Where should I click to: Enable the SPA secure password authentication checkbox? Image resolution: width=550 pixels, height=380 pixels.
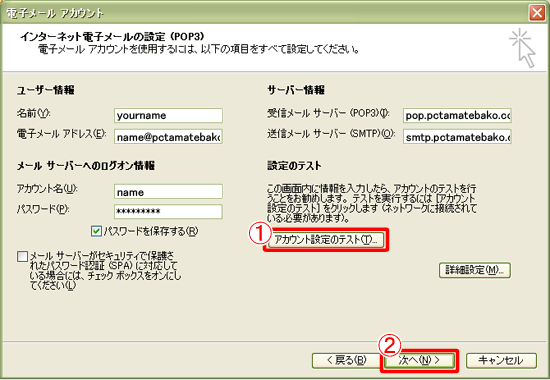(x=22, y=256)
